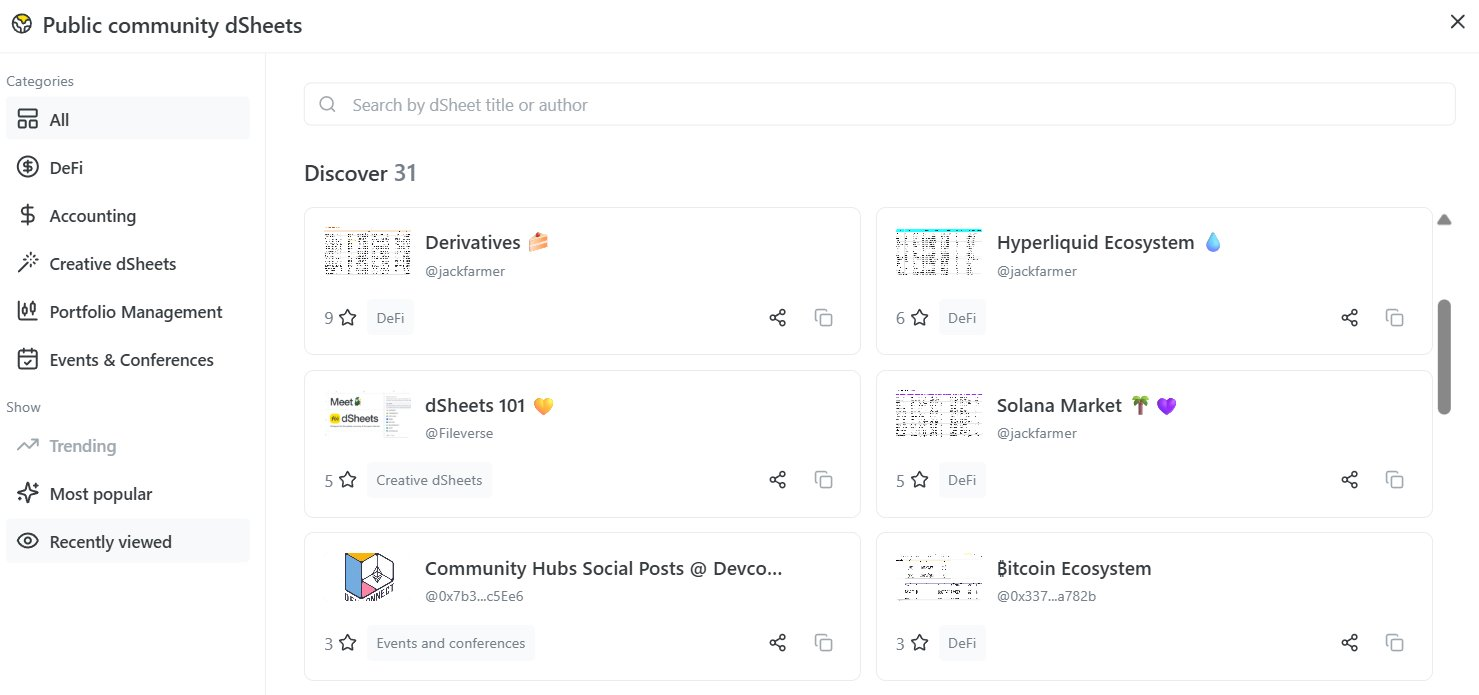Share the dSheets 101 sheet
1479x695 pixels.
tap(777, 480)
